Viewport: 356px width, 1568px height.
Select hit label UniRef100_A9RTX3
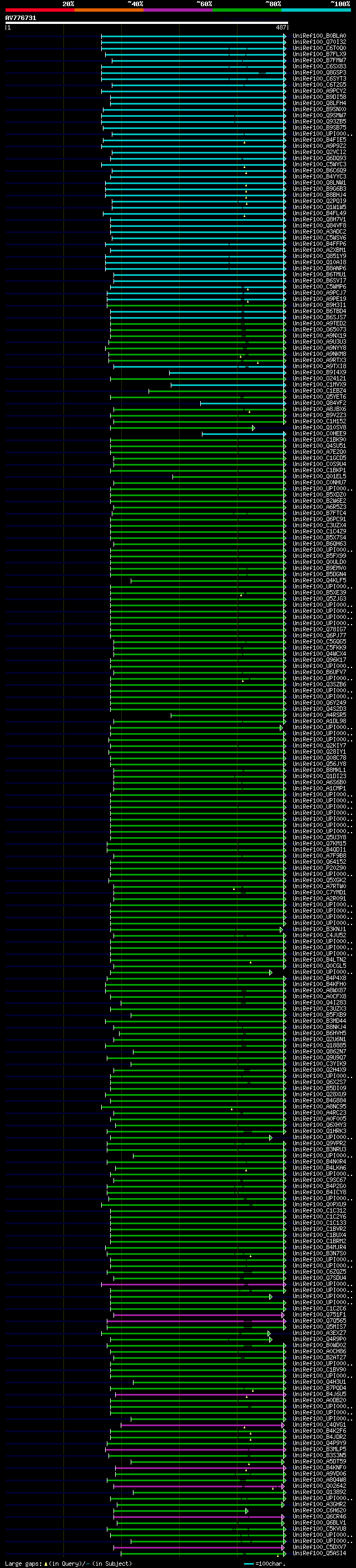pyautogui.click(x=319, y=360)
